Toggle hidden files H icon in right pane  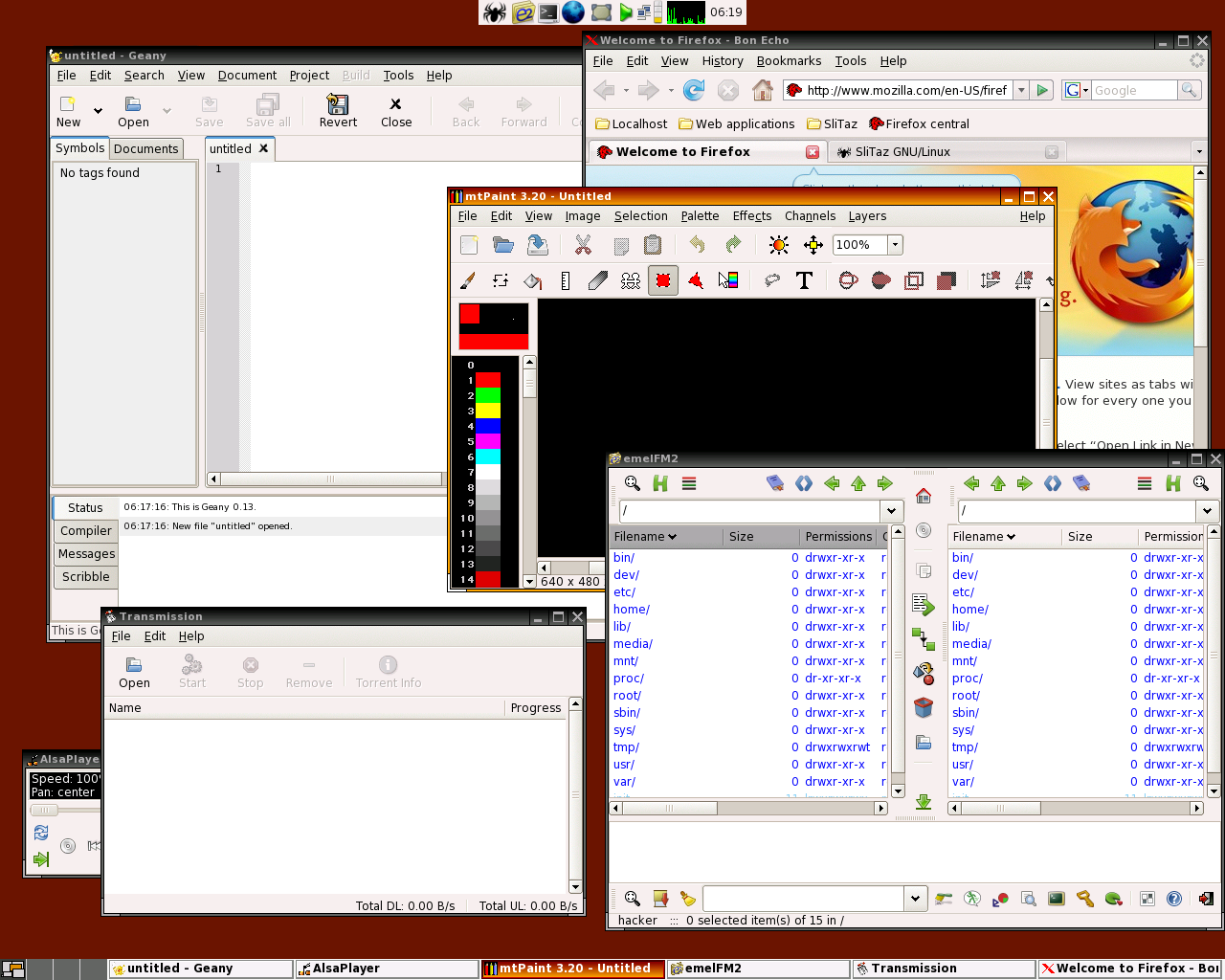coord(1173,483)
